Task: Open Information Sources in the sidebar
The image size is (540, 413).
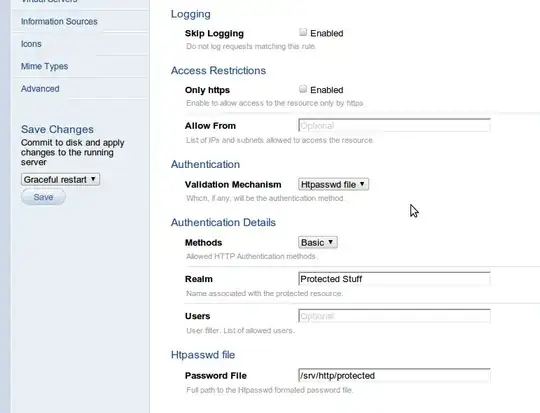Action: [59, 21]
